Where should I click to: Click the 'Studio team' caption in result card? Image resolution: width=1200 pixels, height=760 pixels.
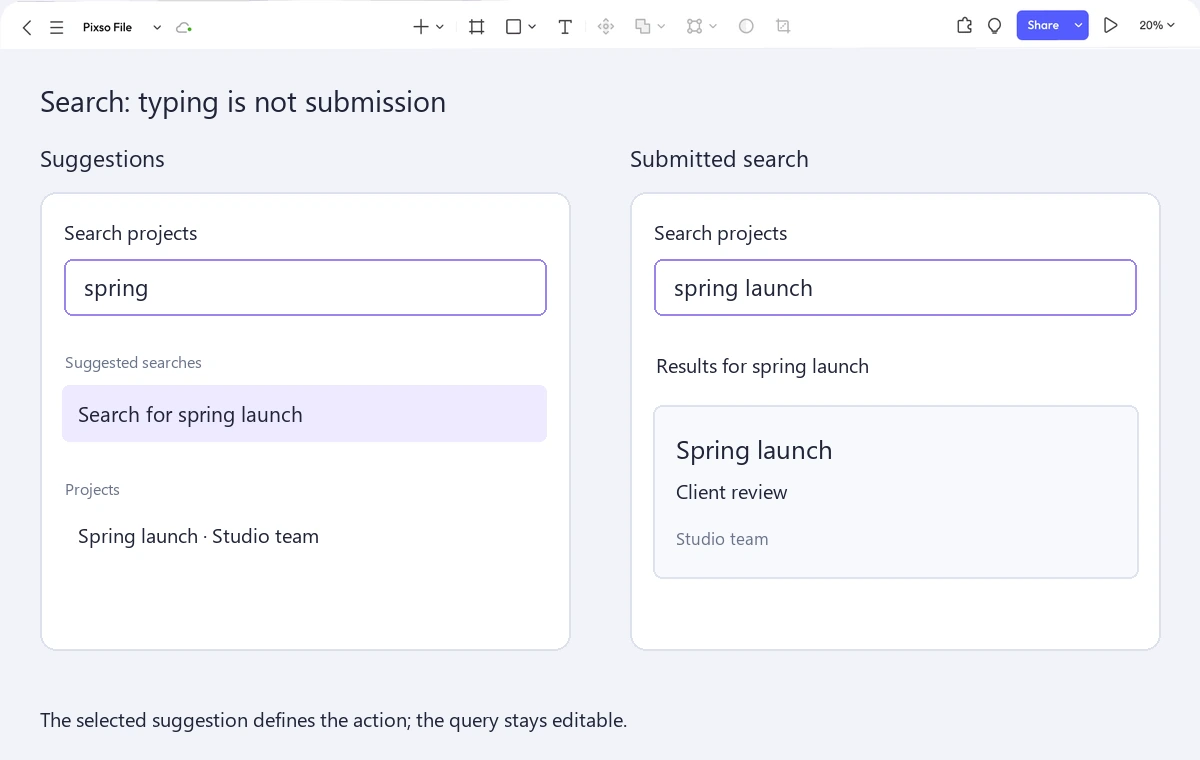pyautogui.click(x=722, y=539)
